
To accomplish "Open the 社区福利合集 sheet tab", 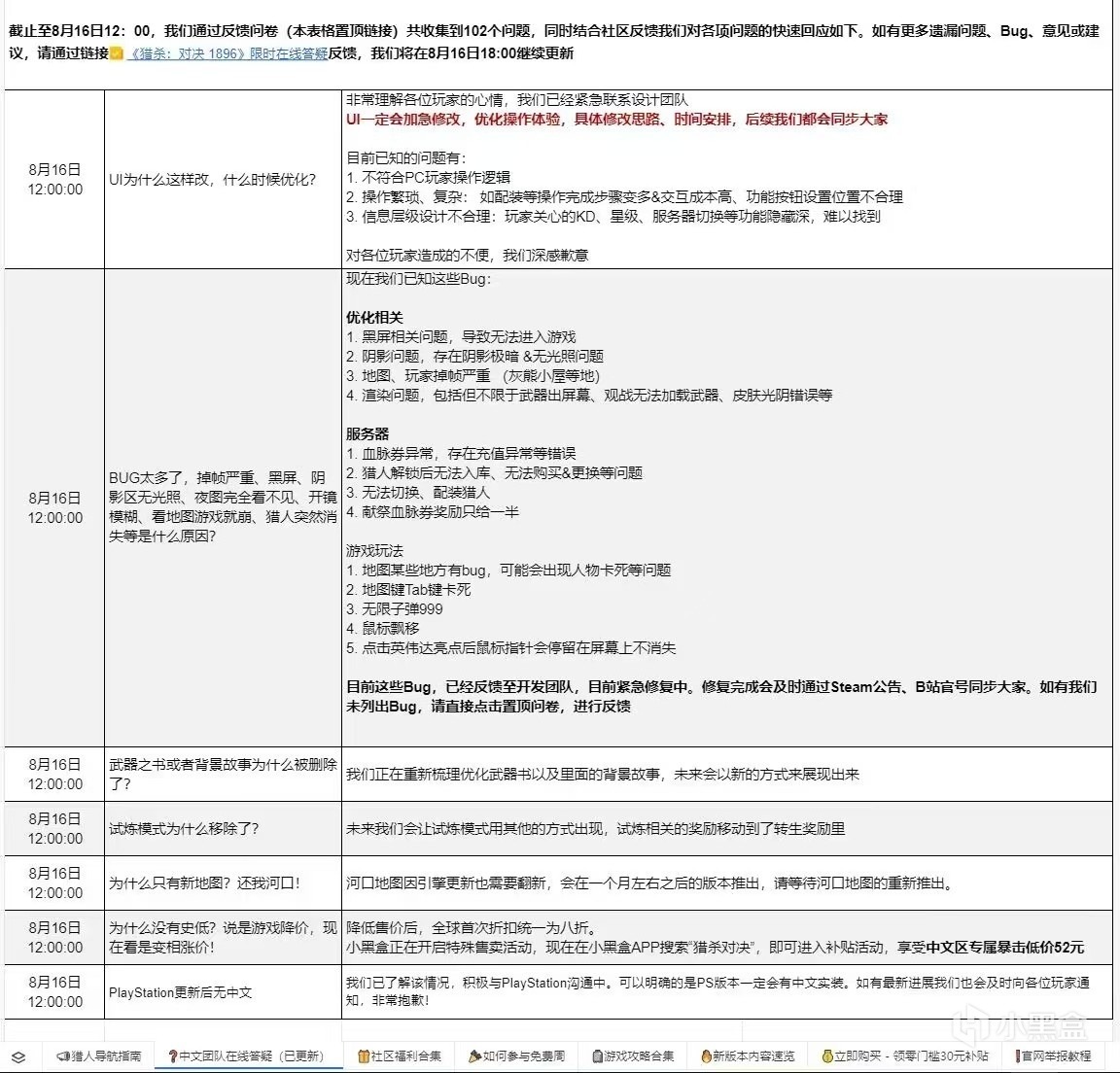I will (x=400, y=1056).
